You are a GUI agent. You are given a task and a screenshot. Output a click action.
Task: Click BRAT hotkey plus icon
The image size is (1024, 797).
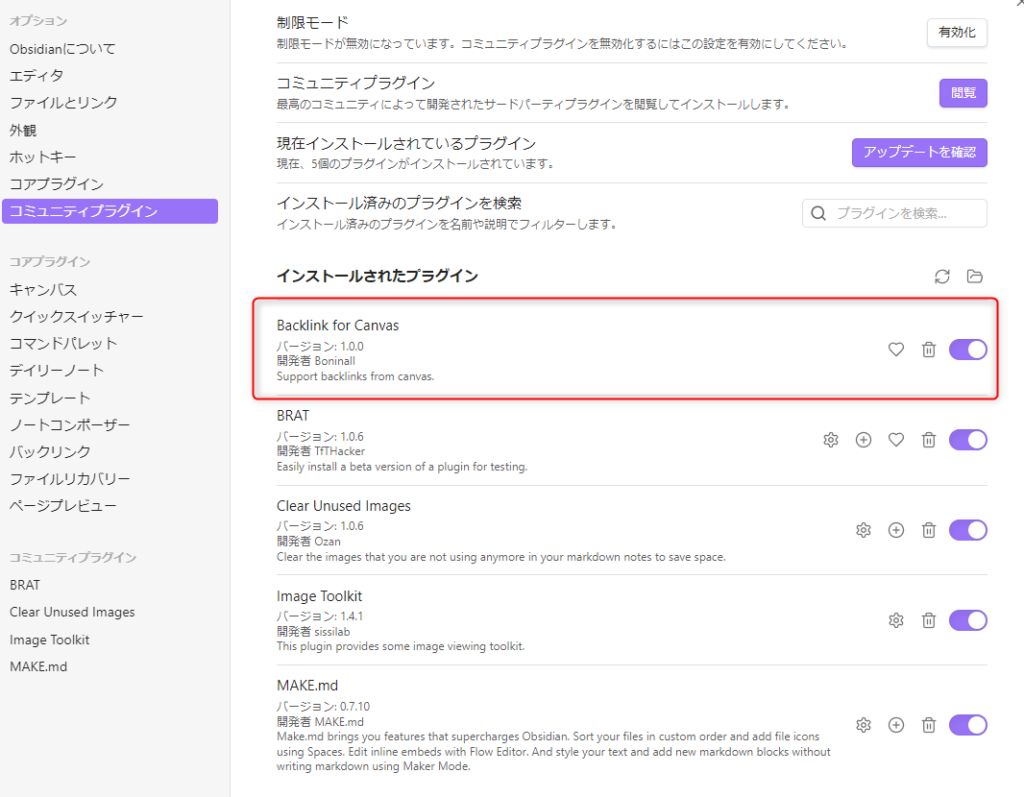(x=863, y=440)
